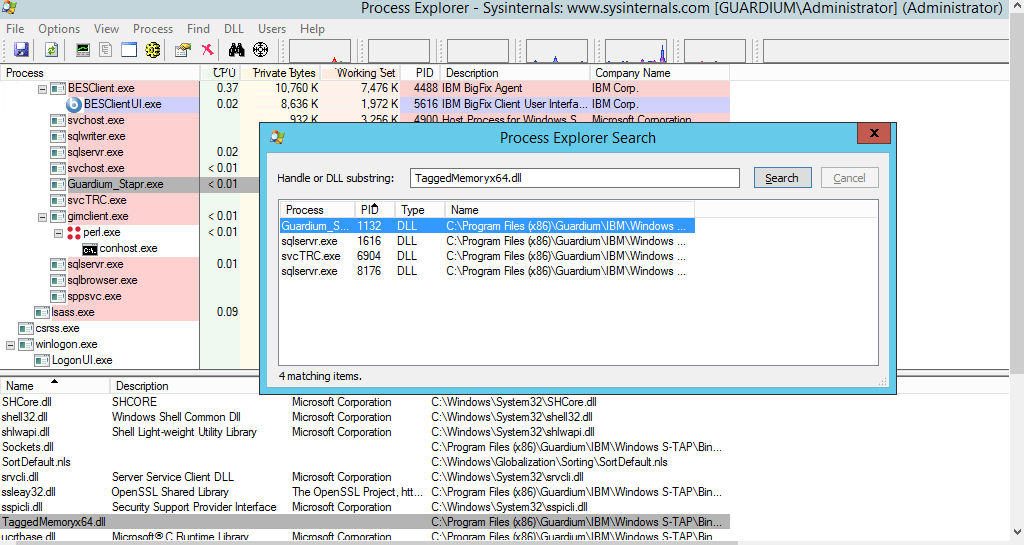Image resolution: width=1024 pixels, height=545 pixels.
Task: Close the Process Explorer Search dialog
Action: [x=874, y=133]
